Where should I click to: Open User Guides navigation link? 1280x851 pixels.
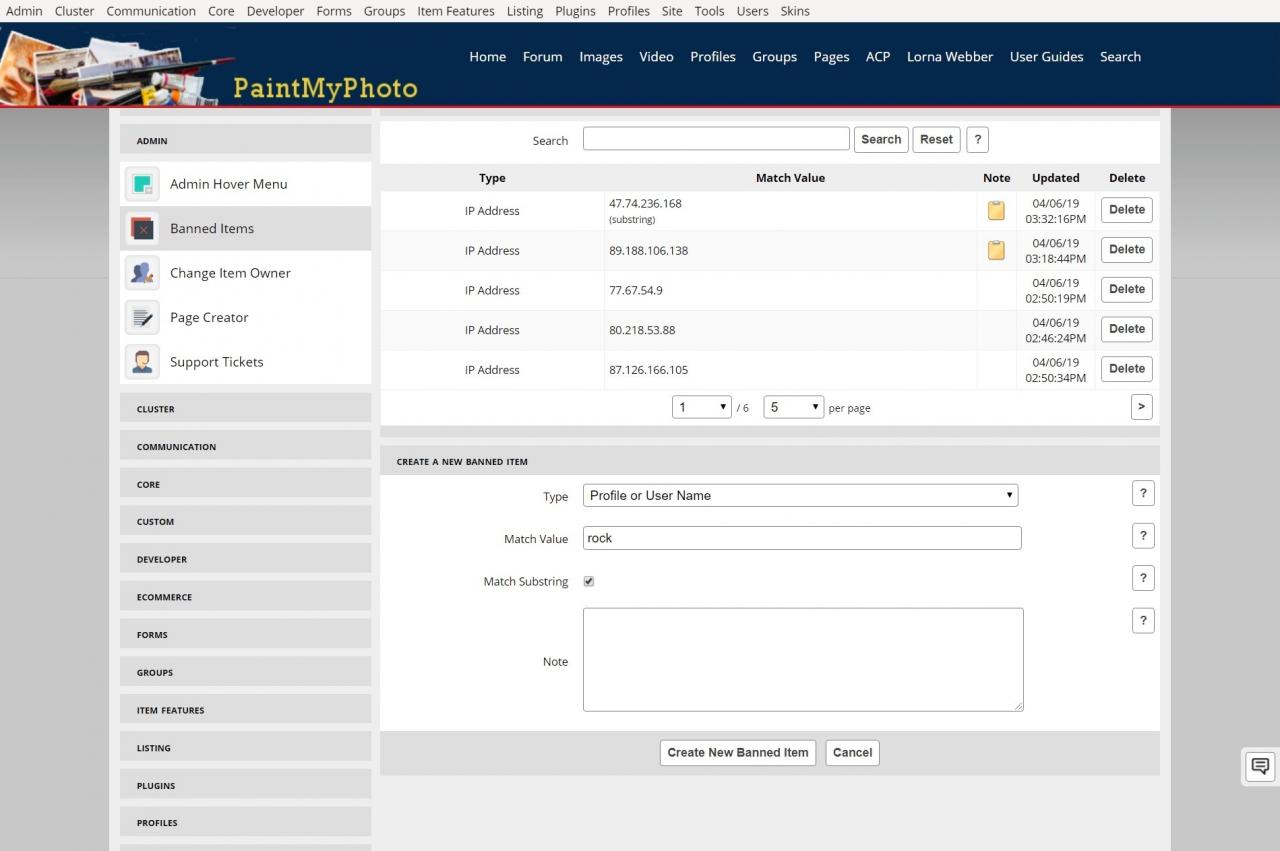coord(1047,57)
